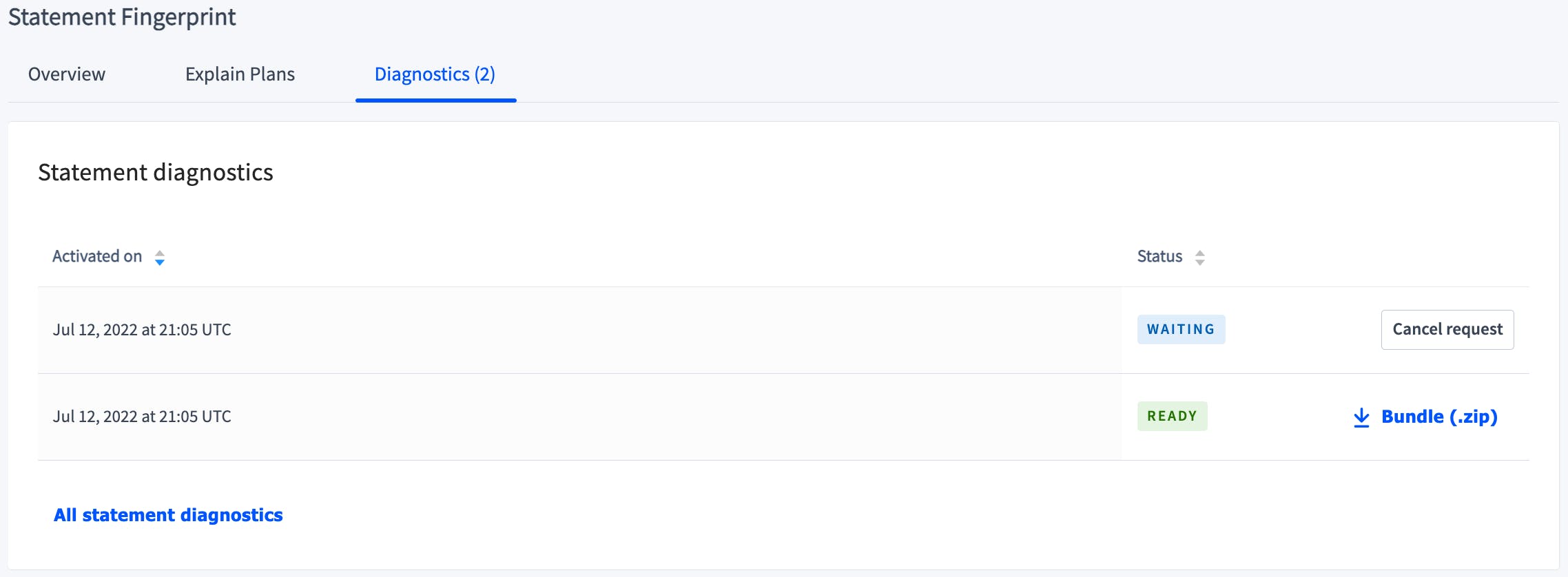Click the WAITING status badge

[x=1181, y=330]
